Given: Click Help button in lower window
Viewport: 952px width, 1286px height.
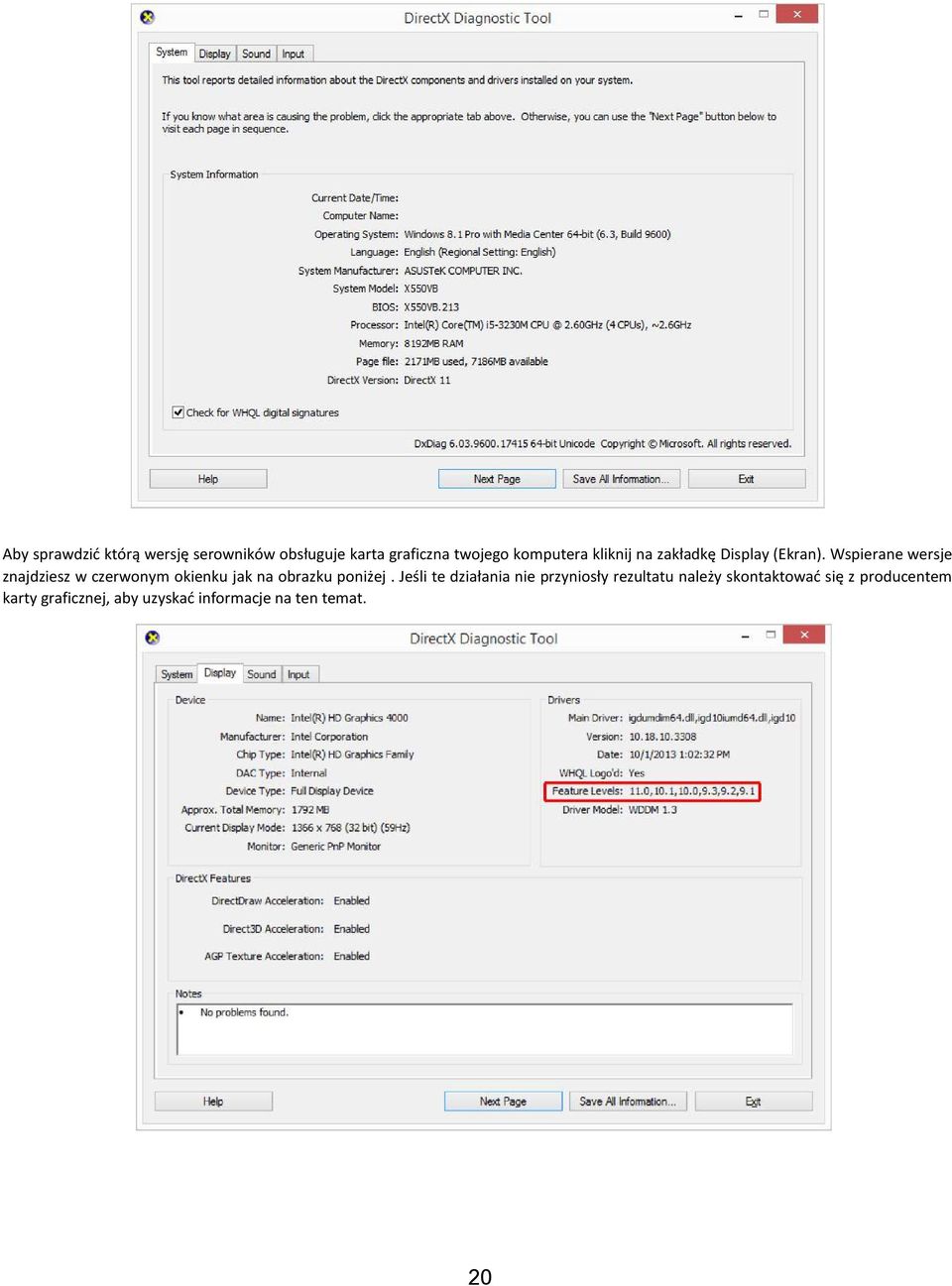Looking at the screenshot, I should pos(213,1102).
